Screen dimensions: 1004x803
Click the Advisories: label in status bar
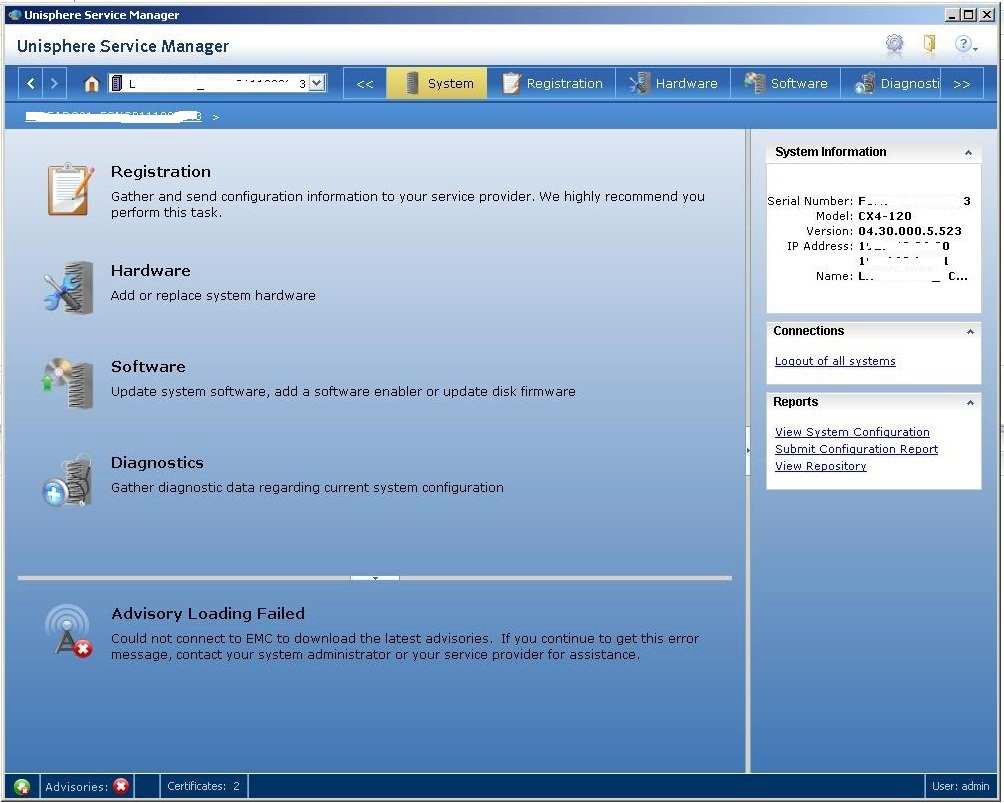click(76, 786)
